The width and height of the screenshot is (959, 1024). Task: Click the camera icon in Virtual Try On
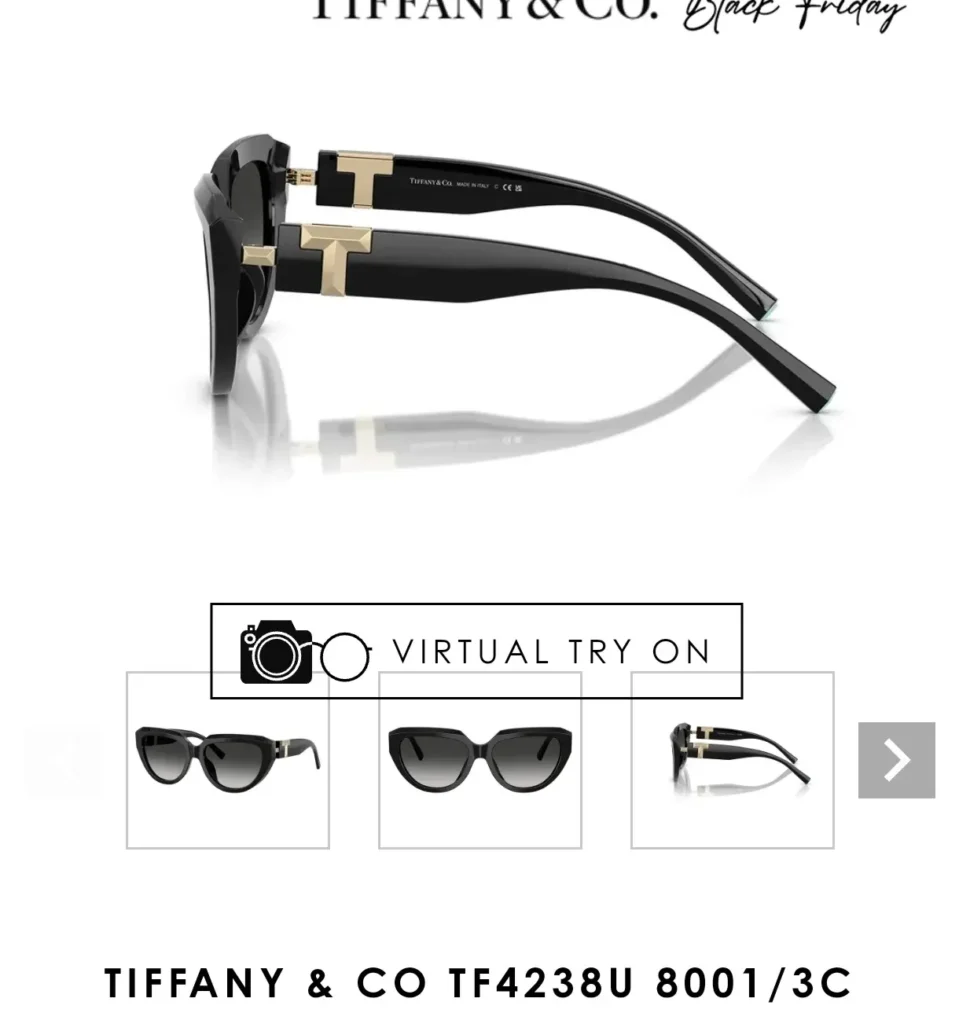pos(276,652)
